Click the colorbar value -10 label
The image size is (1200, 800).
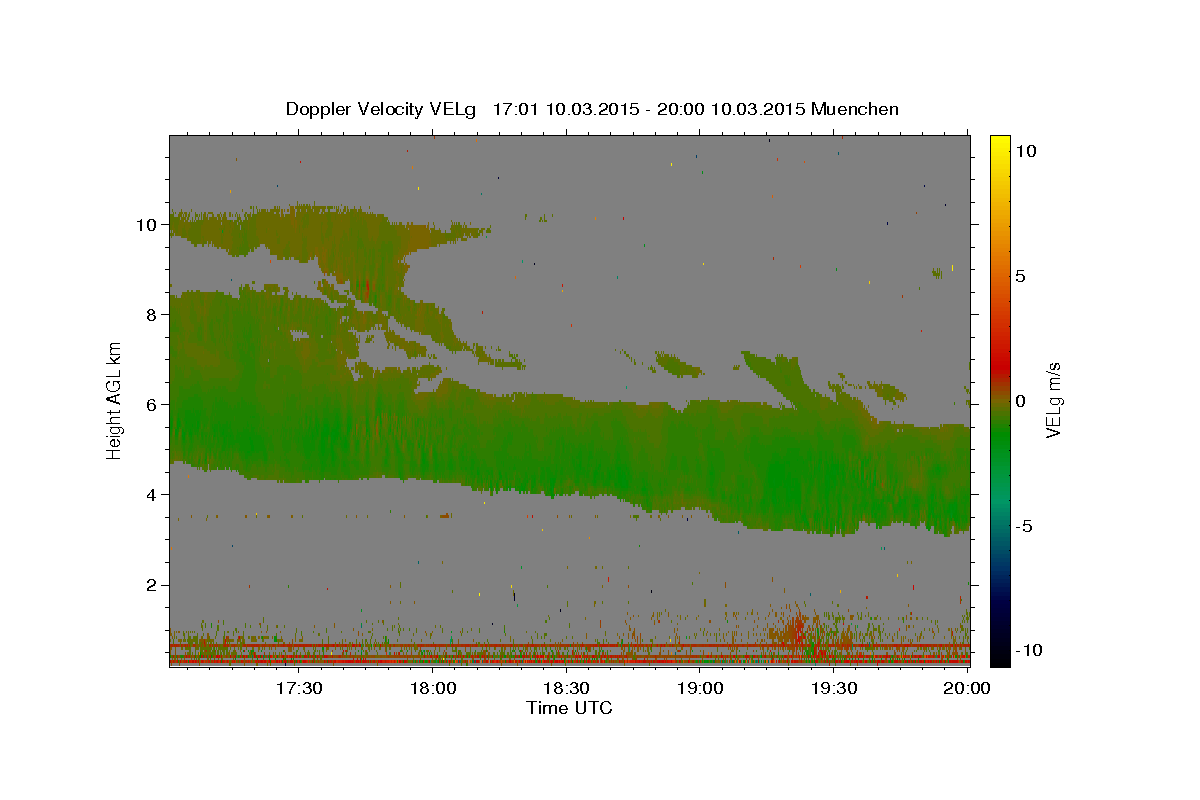click(1027, 650)
